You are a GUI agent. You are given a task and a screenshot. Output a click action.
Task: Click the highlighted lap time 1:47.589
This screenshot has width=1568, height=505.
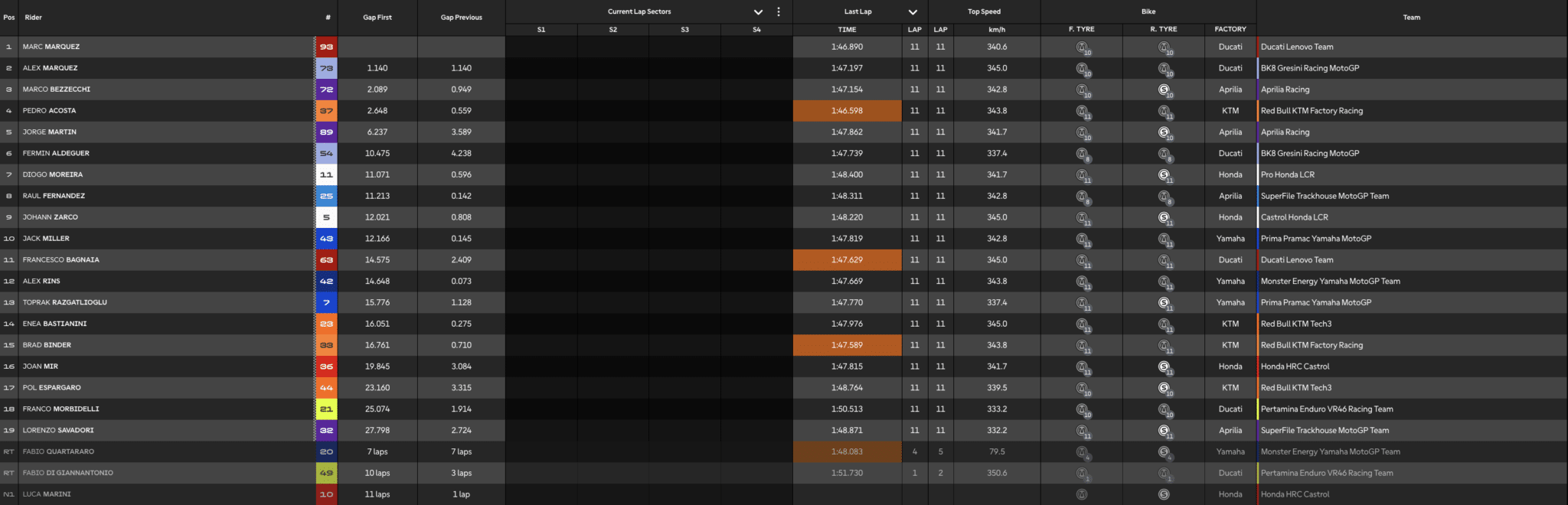point(847,345)
